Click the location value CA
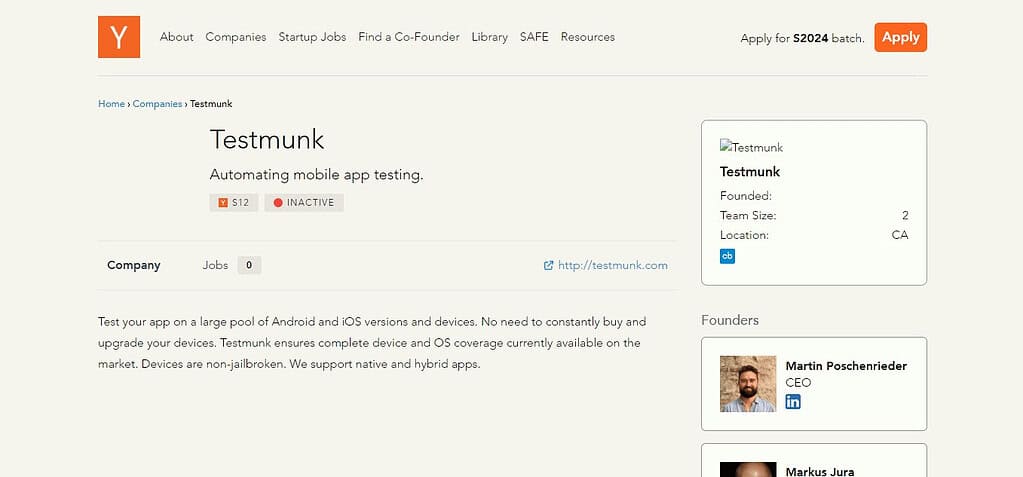The height and width of the screenshot is (477, 1023). tap(900, 235)
